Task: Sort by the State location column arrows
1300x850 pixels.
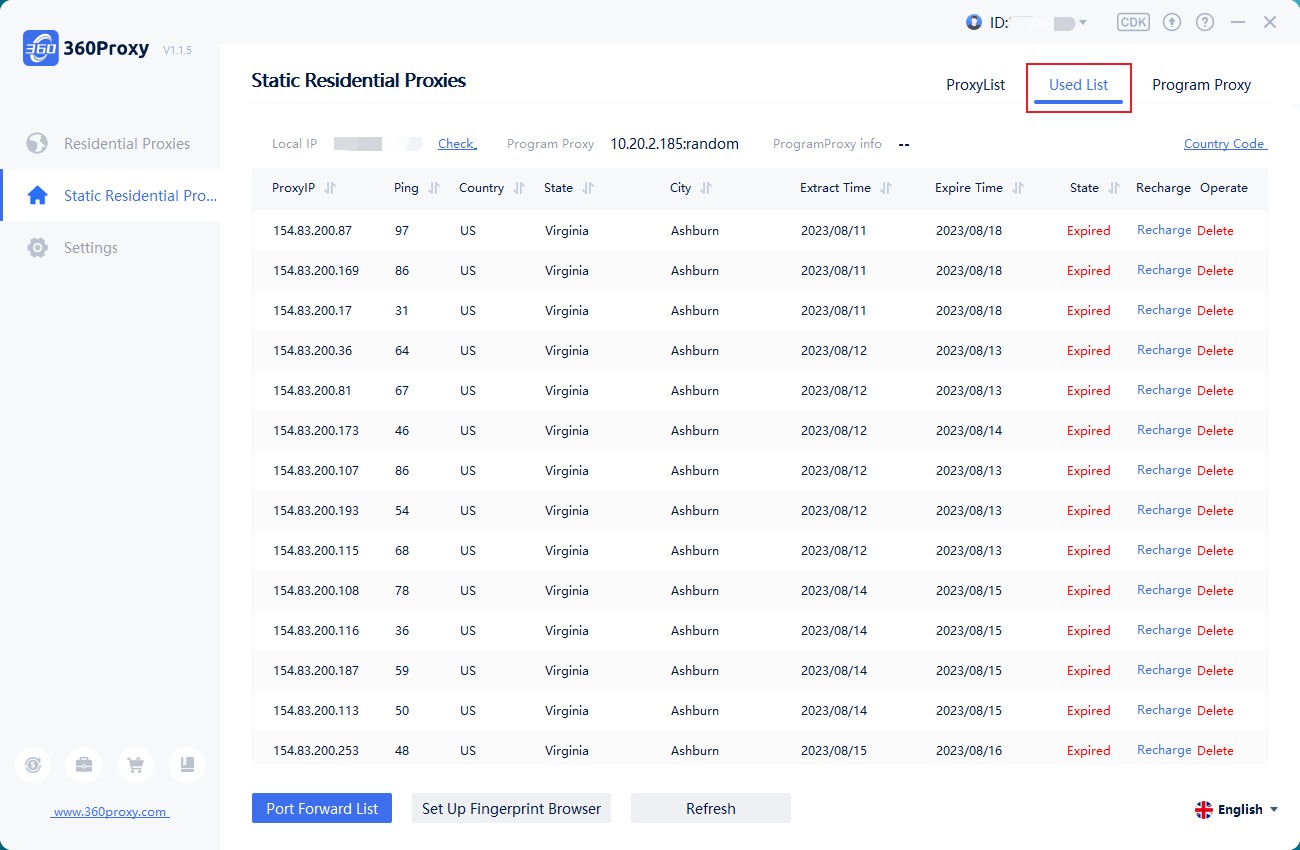Action: (x=588, y=188)
